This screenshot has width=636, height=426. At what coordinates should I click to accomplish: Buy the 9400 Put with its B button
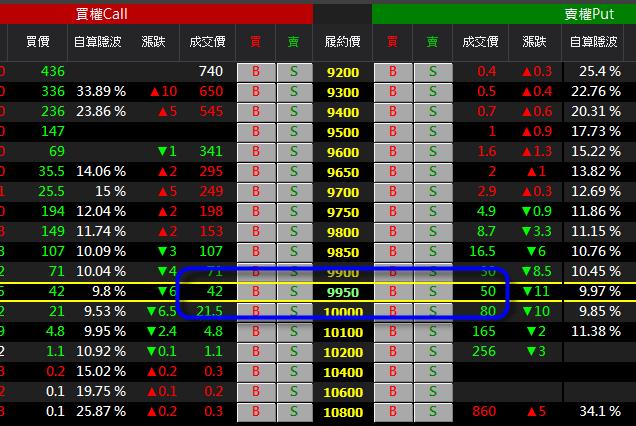(x=393, y=112)
